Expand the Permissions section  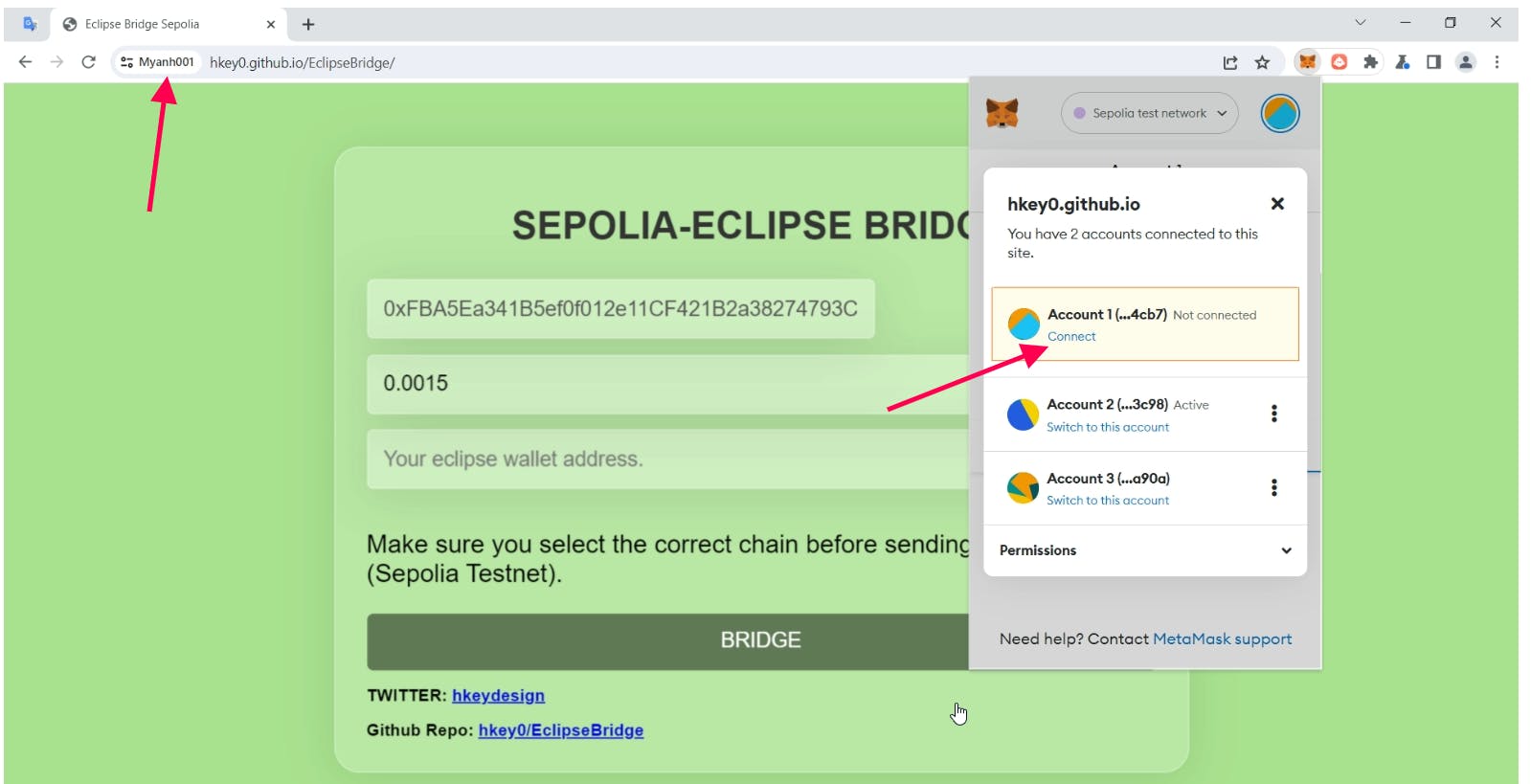(1145, 550)
